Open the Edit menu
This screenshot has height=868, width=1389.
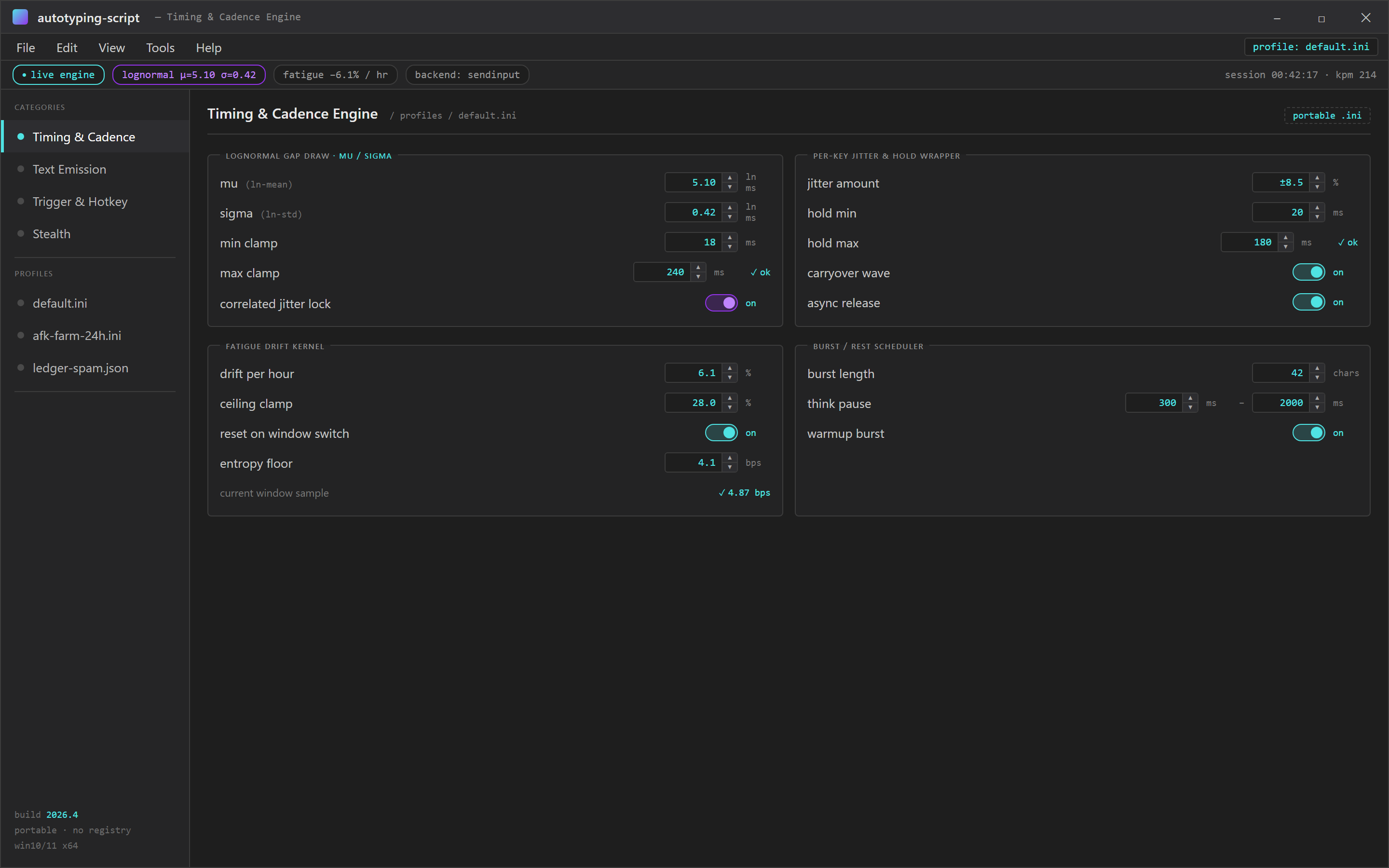point(67,48)
